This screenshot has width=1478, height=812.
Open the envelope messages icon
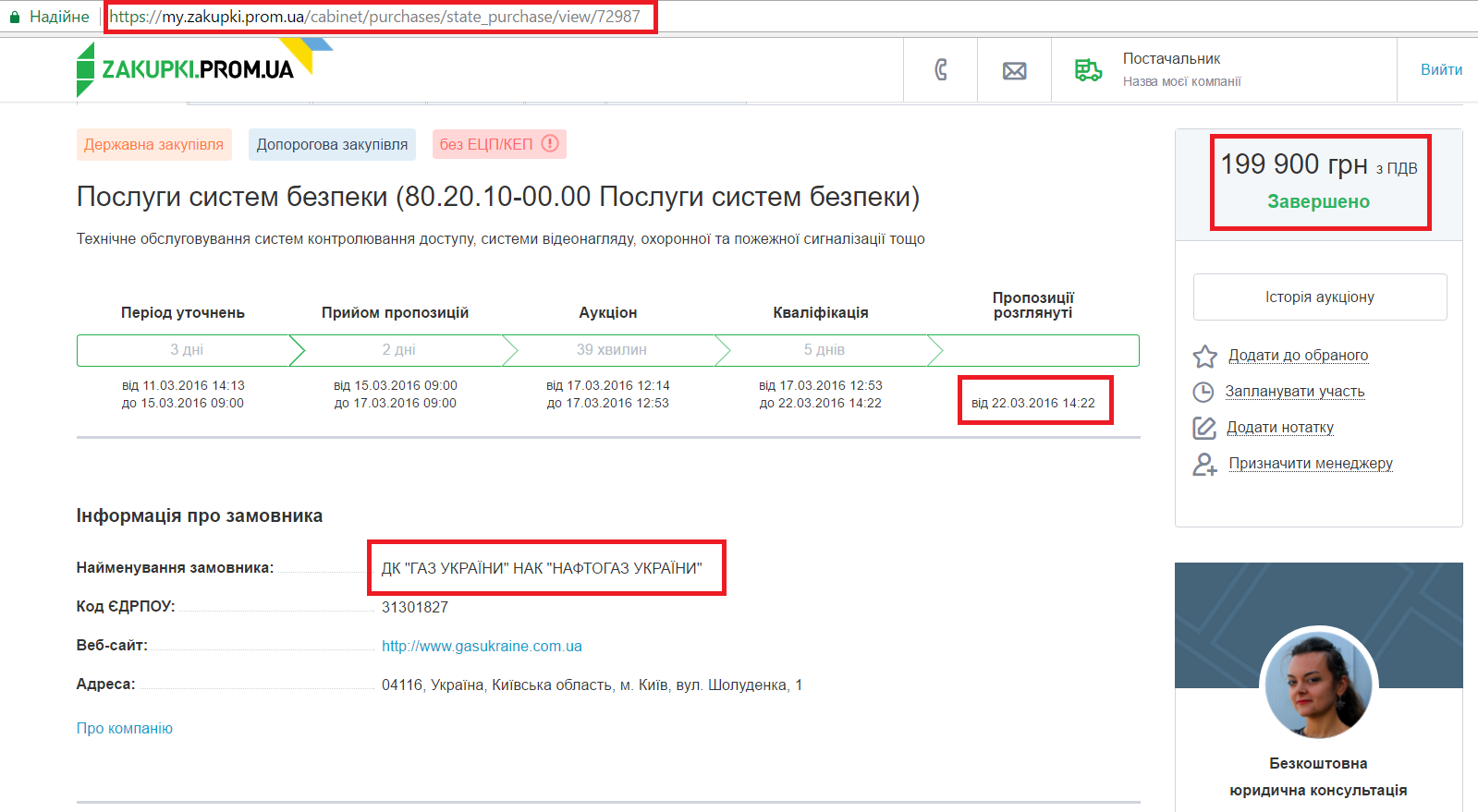[1014, 70]
